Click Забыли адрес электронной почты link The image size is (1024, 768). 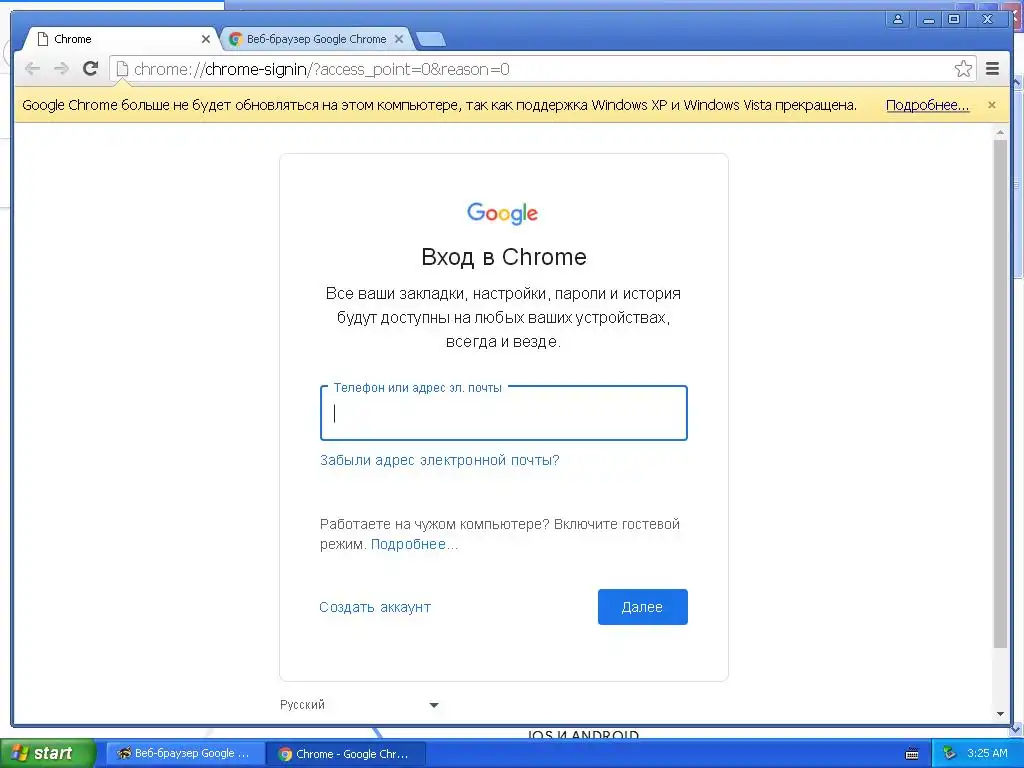tap(440, 460)
